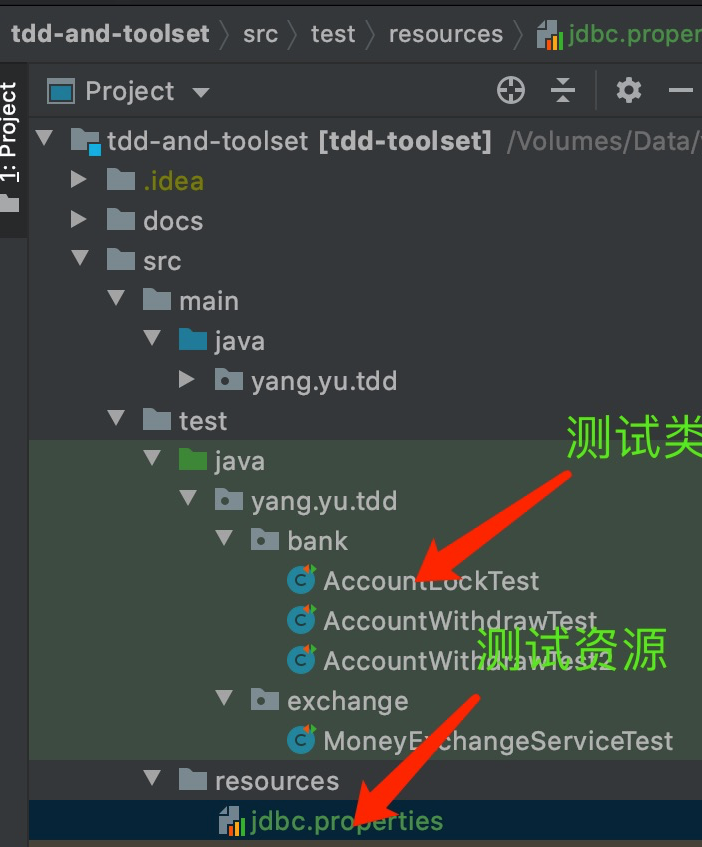702x847 pixels.
Task: Click the jdbc.properties file icon in tree
Action: [228, 820]
